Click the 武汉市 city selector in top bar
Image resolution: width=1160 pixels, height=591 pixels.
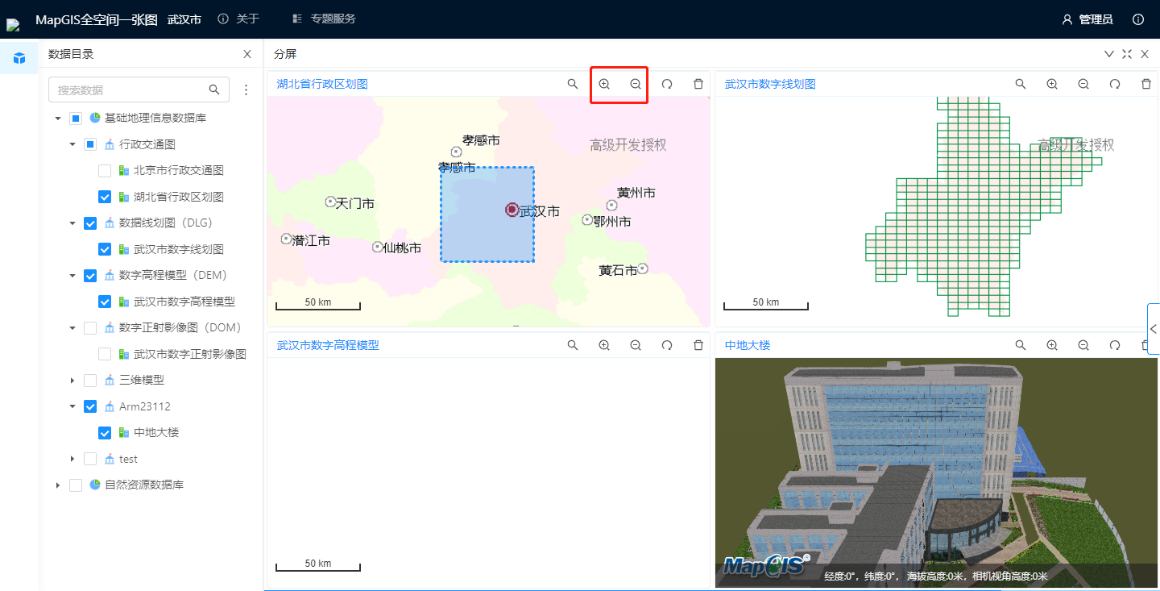(x=184, y=20)
